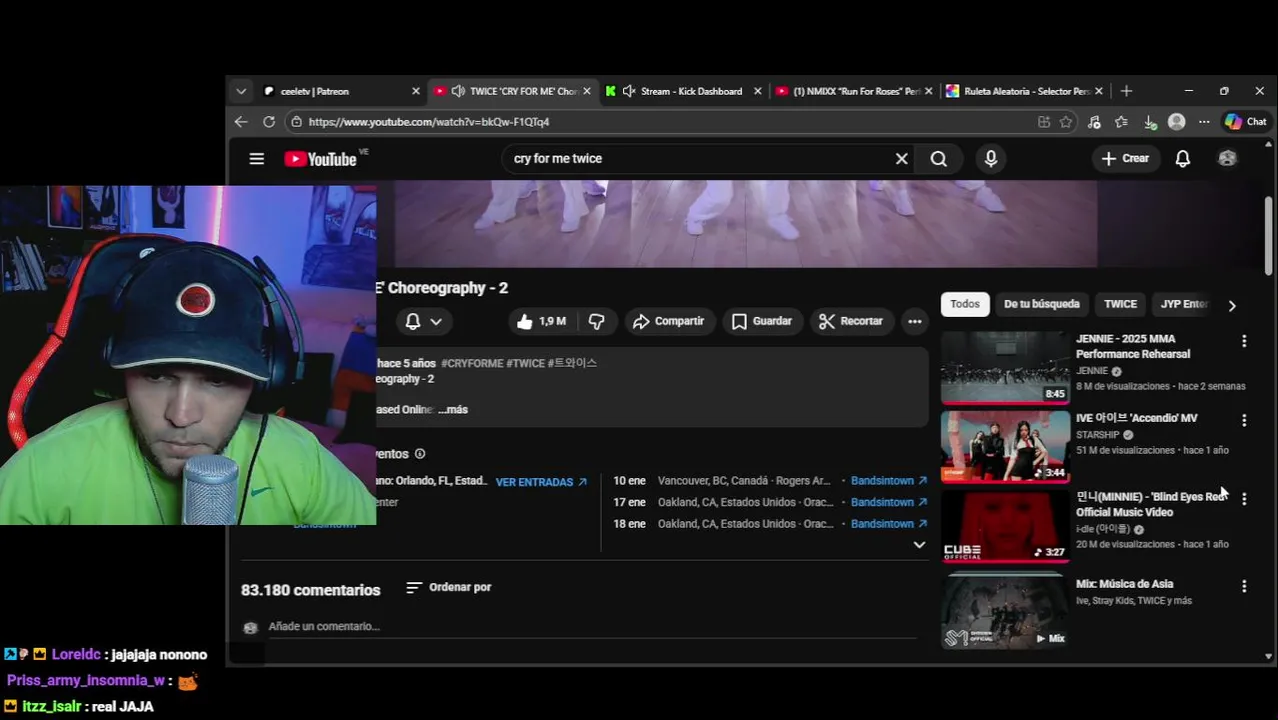Click the #TWICE hashtag
1278x720 pixels.
tap(525, 364)
